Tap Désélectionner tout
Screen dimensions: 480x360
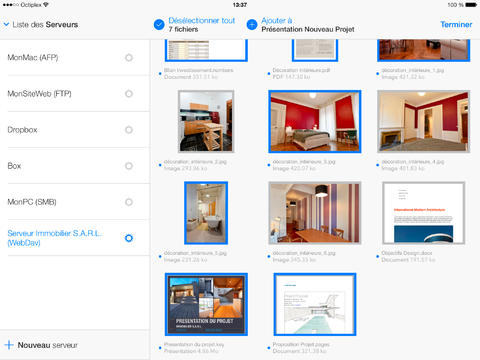201,21
